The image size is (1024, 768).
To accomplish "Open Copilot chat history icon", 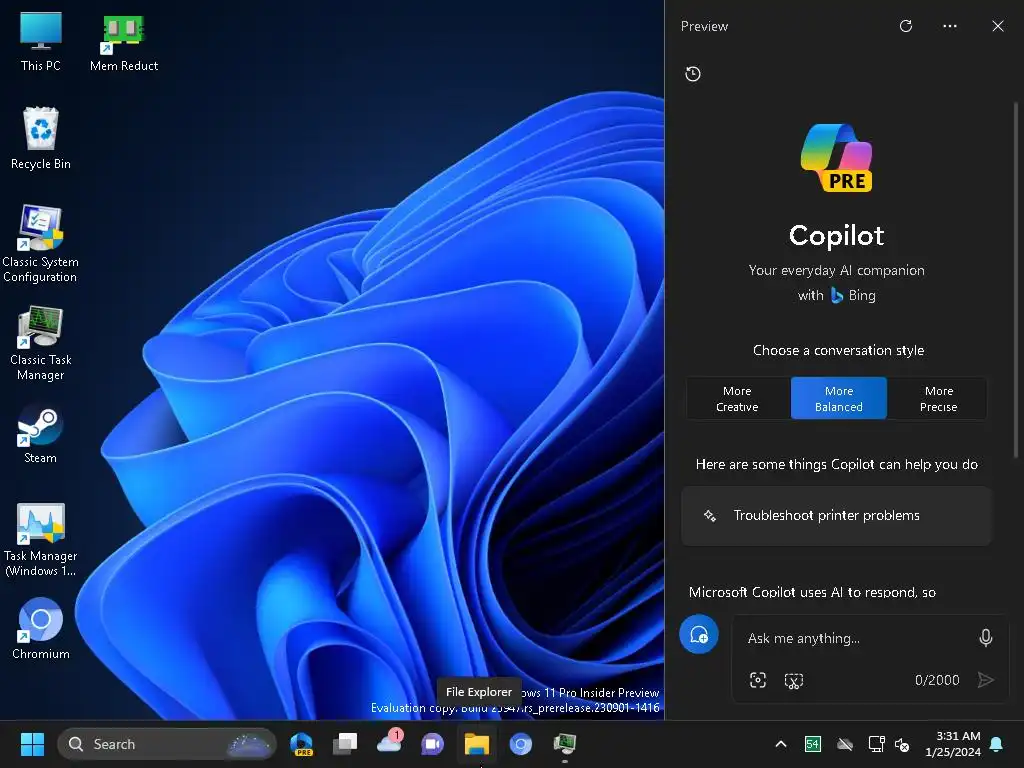I will 693,74.
